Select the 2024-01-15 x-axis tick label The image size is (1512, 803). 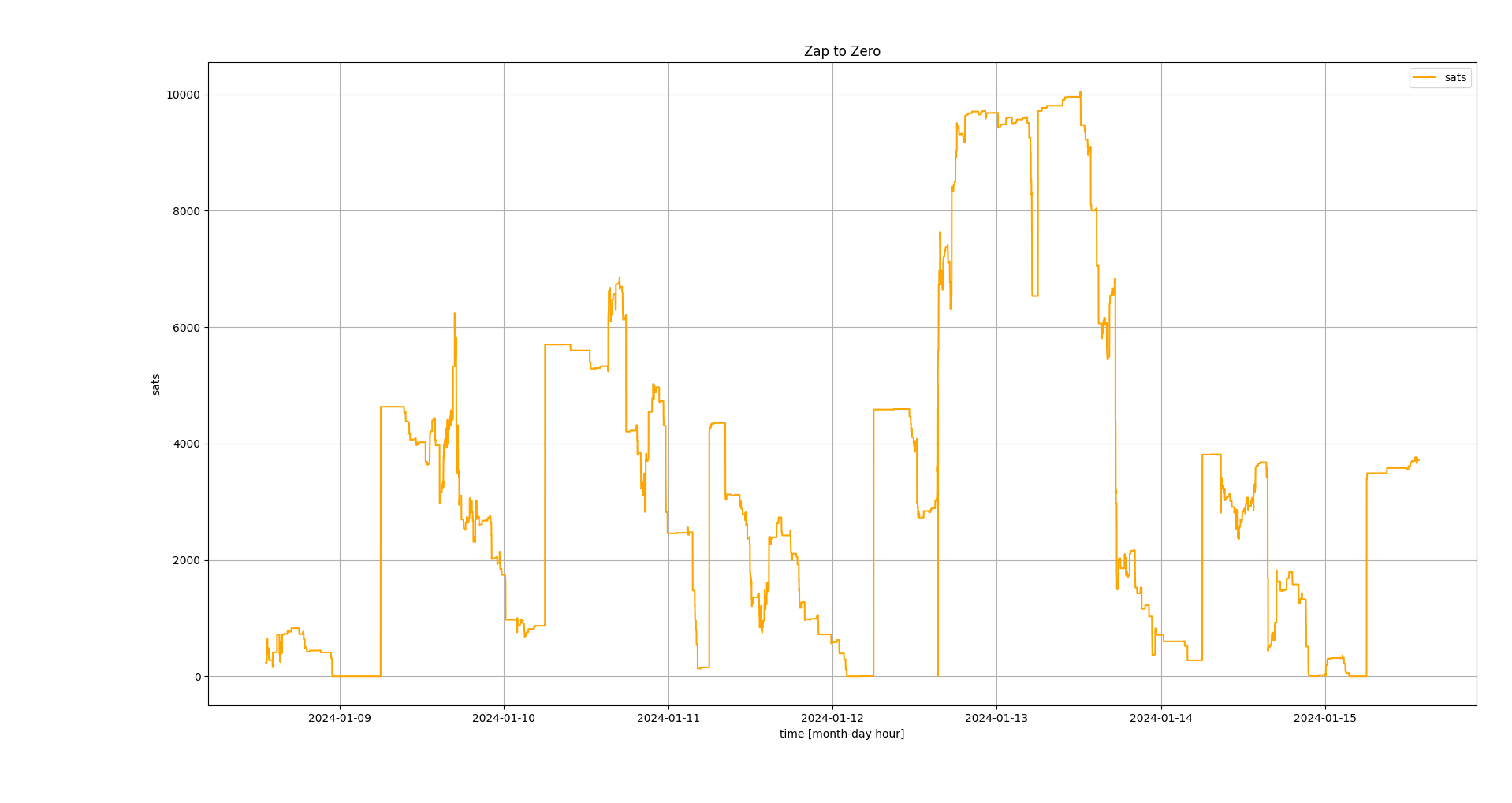[1324, 718]
